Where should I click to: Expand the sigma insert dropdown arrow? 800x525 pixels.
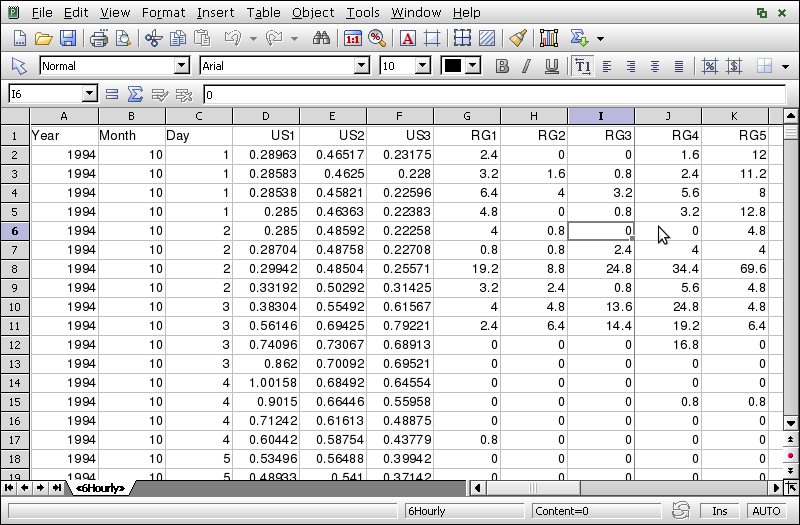(601, 38)
